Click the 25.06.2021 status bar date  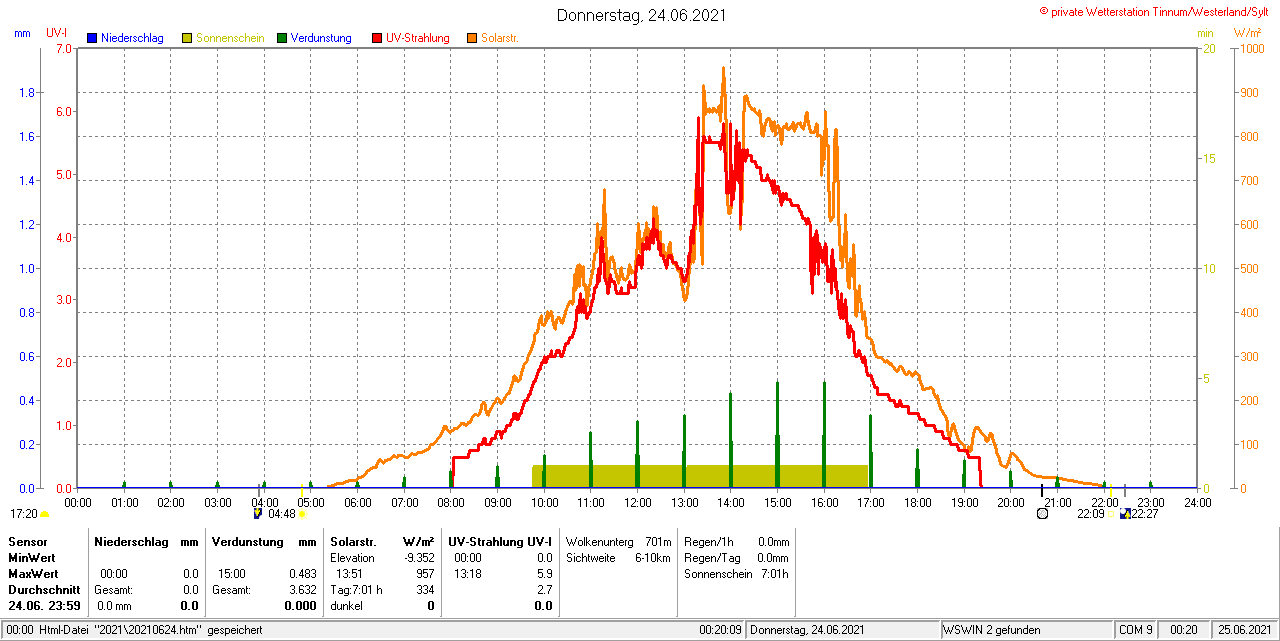(x=1243, y=630)
